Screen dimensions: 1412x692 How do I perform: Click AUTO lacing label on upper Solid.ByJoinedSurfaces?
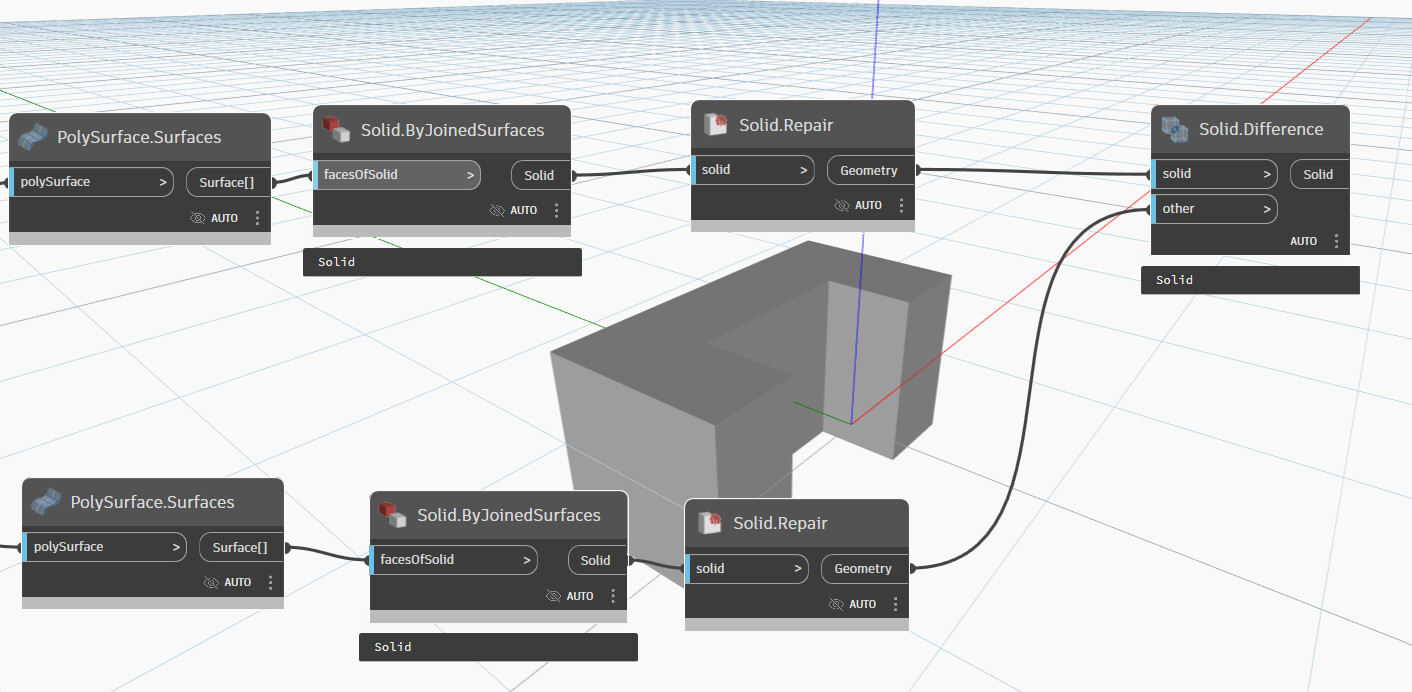point(524,211)
